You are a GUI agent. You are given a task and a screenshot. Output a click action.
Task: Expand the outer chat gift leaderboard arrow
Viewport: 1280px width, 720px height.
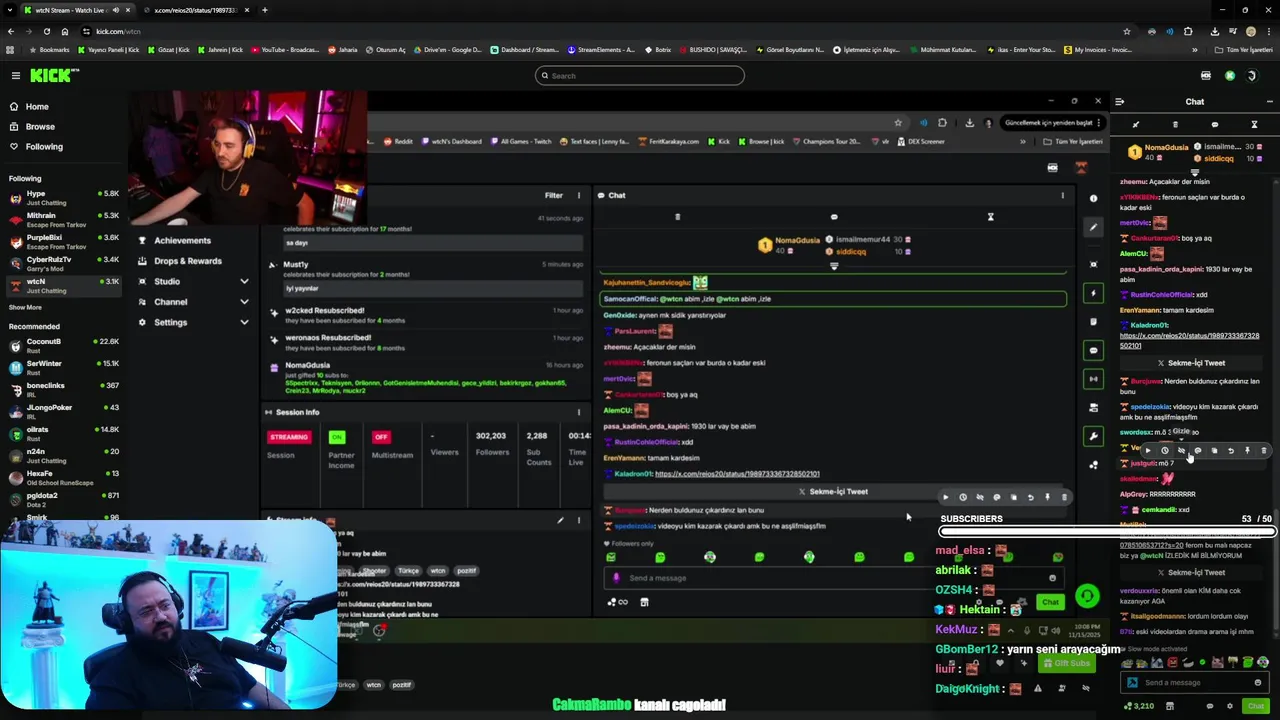click(1194, 173)
